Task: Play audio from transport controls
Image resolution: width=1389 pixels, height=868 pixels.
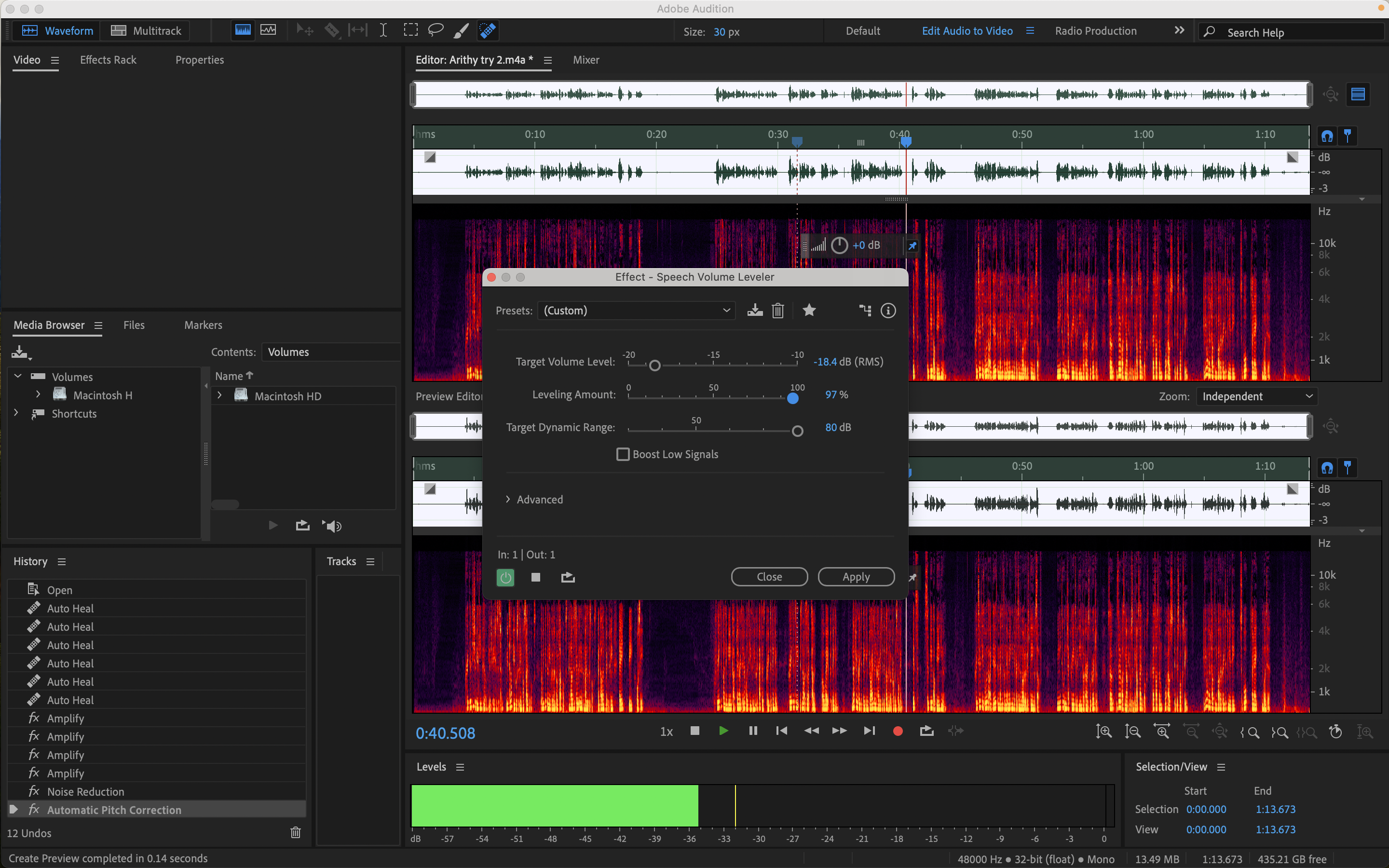Action: (723, 731)
